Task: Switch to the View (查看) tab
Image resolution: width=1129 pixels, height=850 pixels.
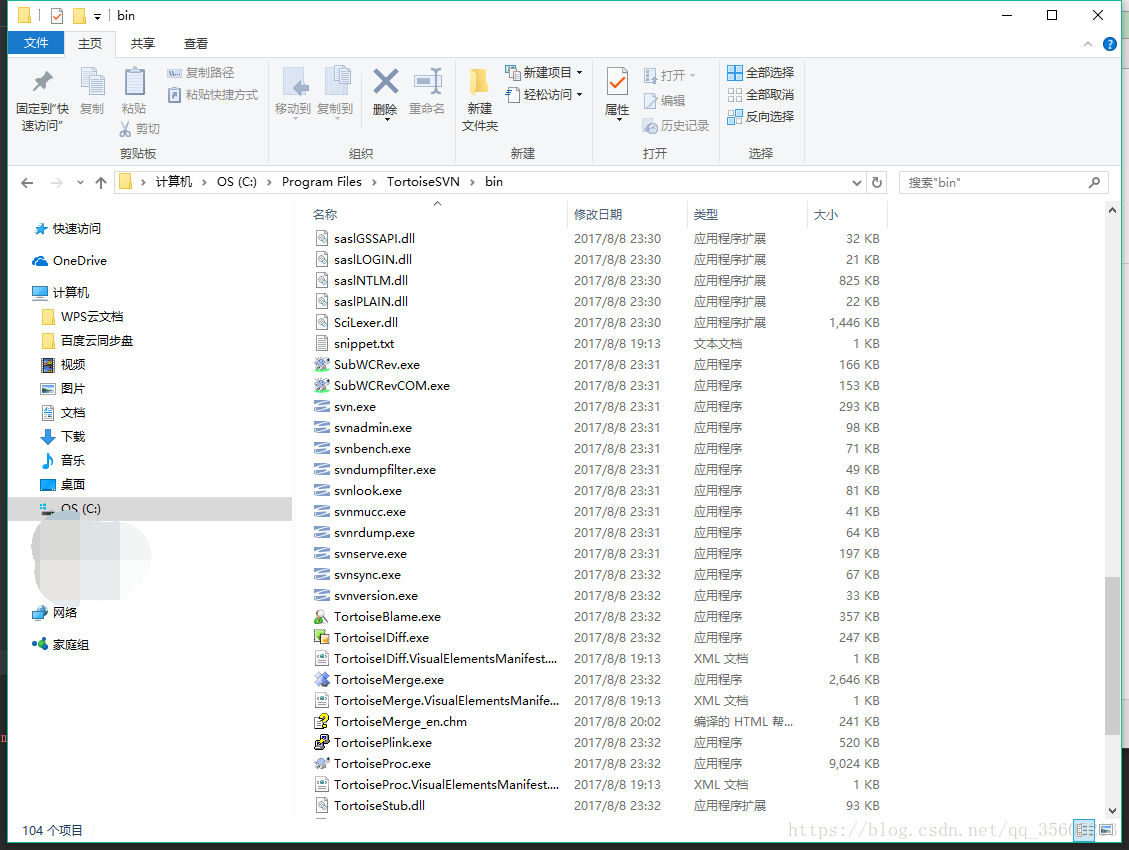Action: pos(196,43)
